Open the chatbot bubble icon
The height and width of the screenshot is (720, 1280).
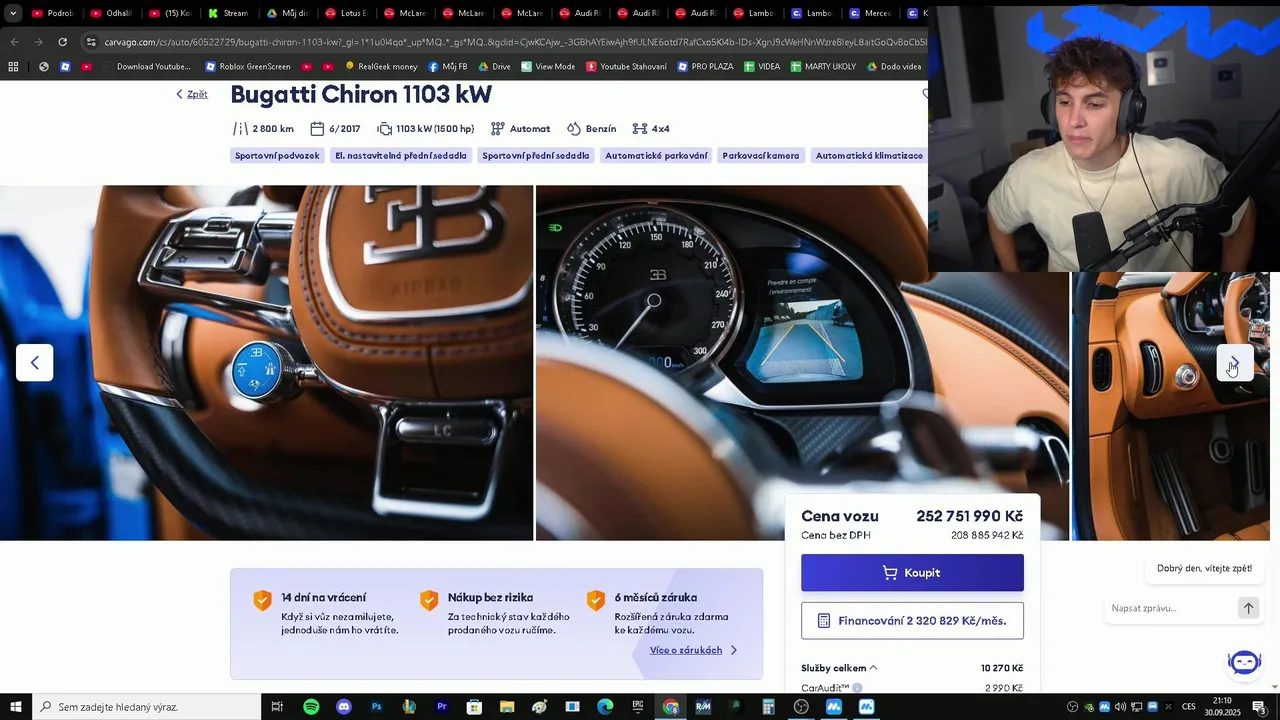(1244, 662)
